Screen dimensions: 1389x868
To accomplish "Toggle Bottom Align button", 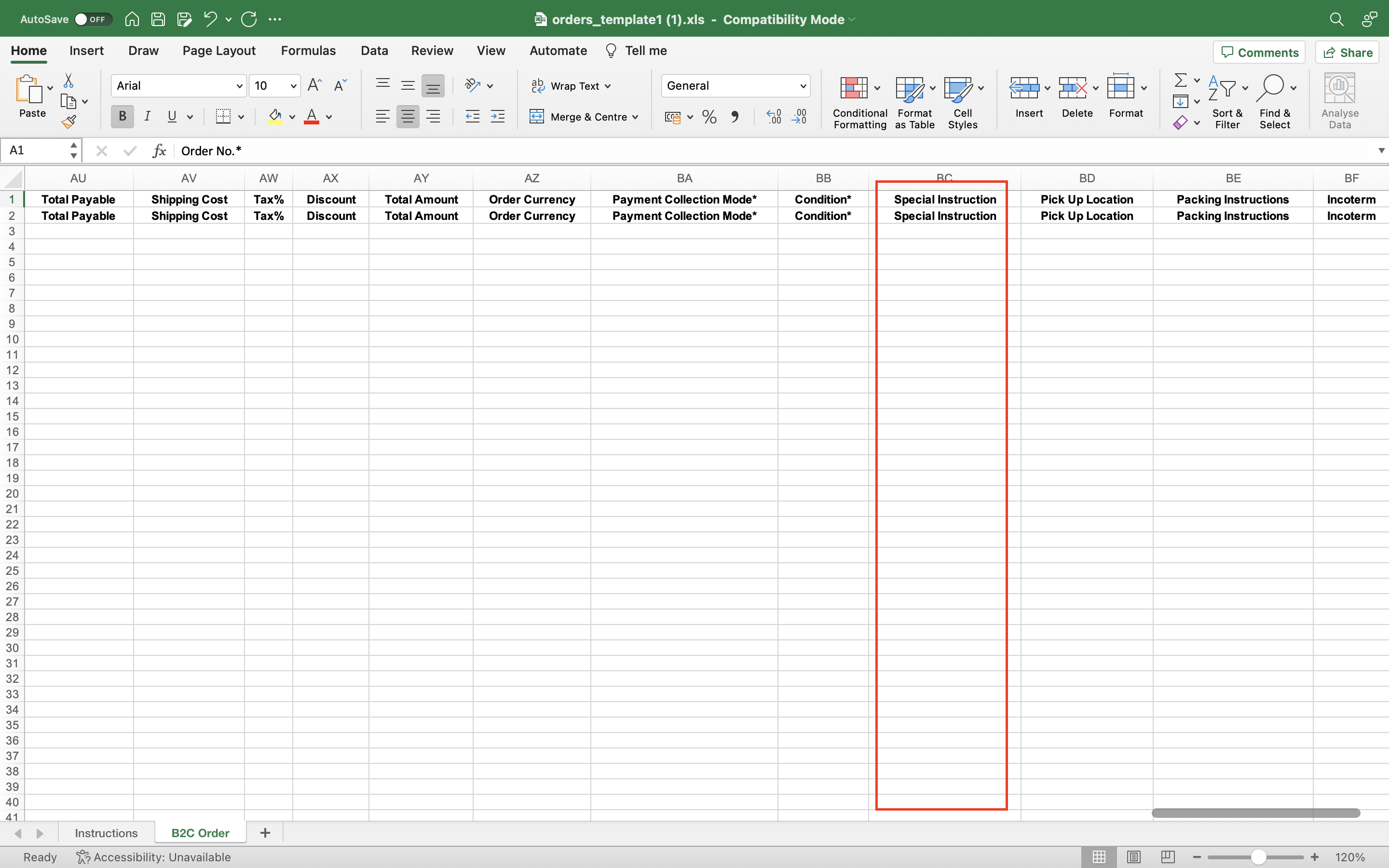I will pyautogui.click(x=434, y=85).
